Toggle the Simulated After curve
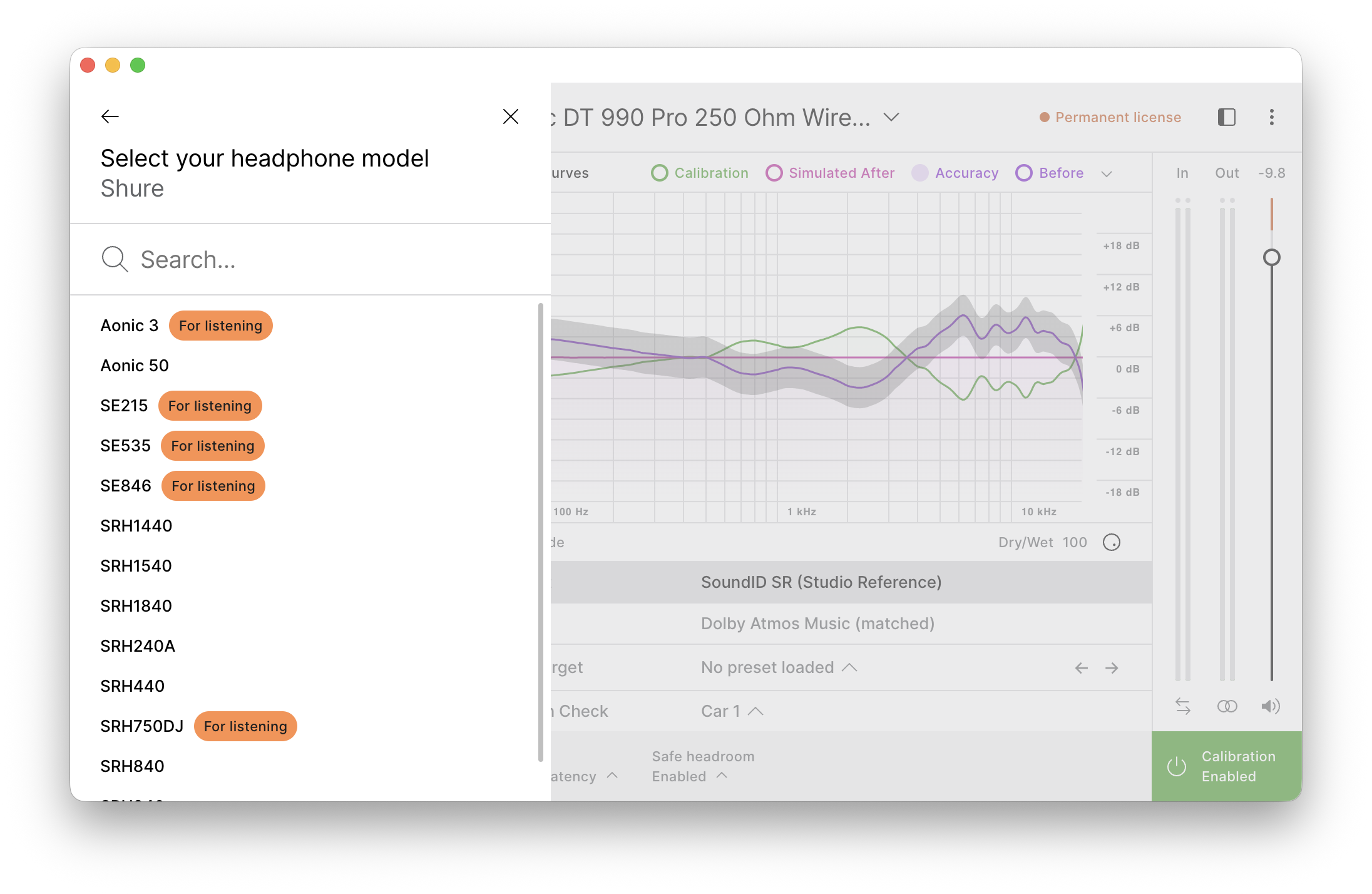This screenshot has height=894, width=1372. coord(830,173)
